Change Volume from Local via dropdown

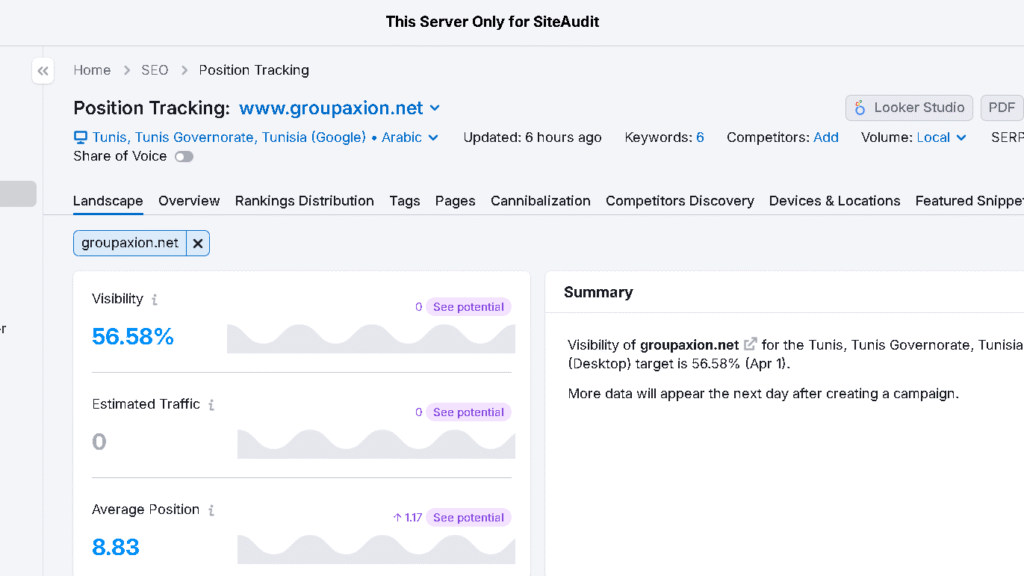938,137
